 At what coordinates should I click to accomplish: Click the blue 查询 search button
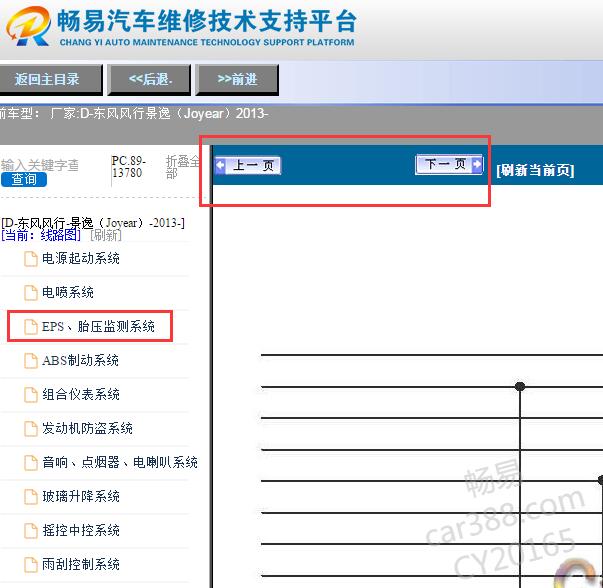[x=24, y=180]
